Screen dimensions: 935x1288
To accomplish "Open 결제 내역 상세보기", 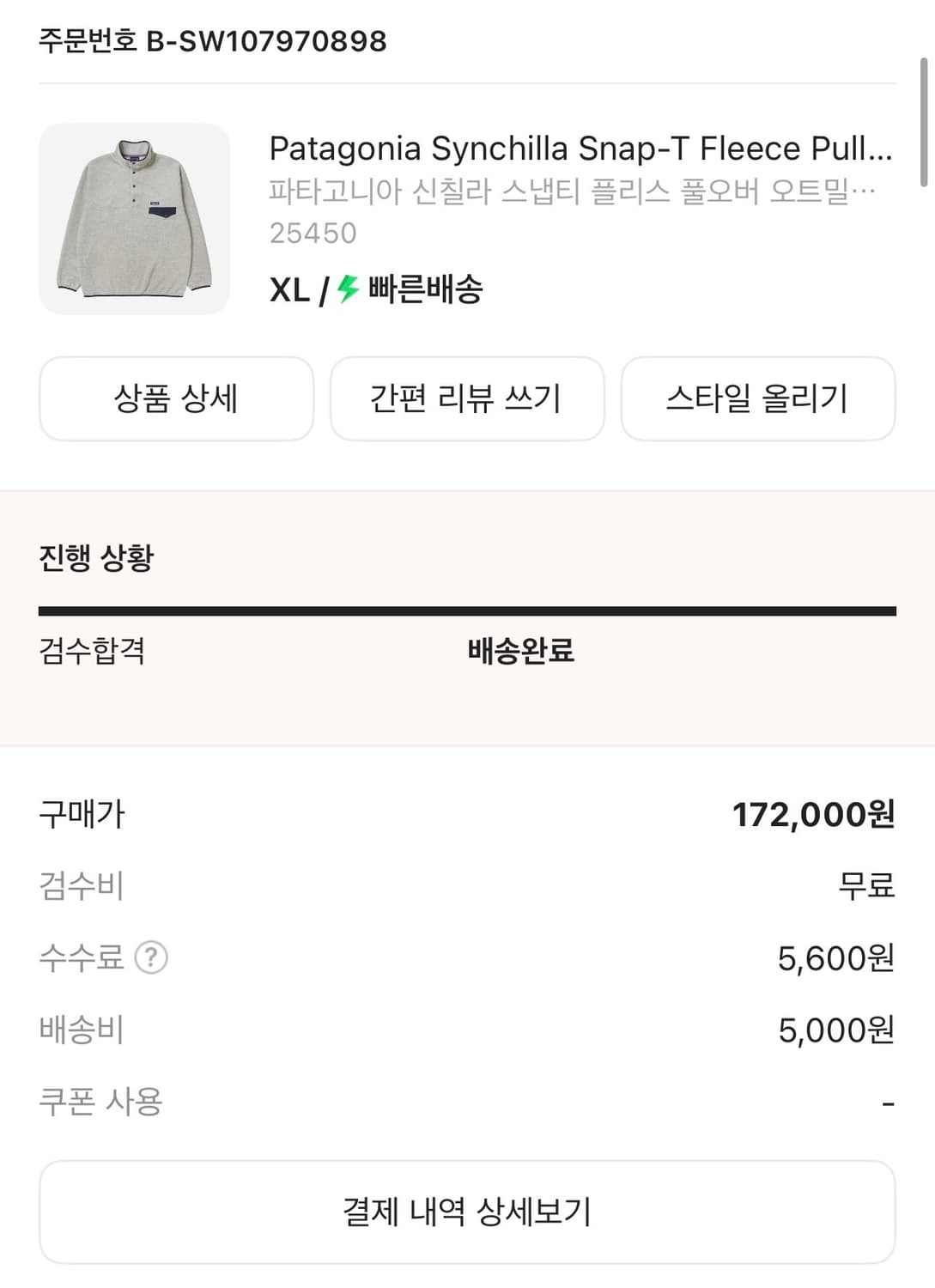I will tap(467, 1212).
